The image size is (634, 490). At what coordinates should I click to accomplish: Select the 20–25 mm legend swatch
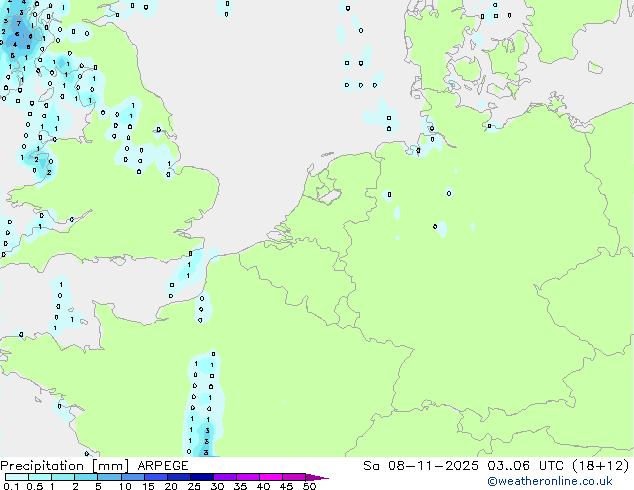tap(178, 477)
